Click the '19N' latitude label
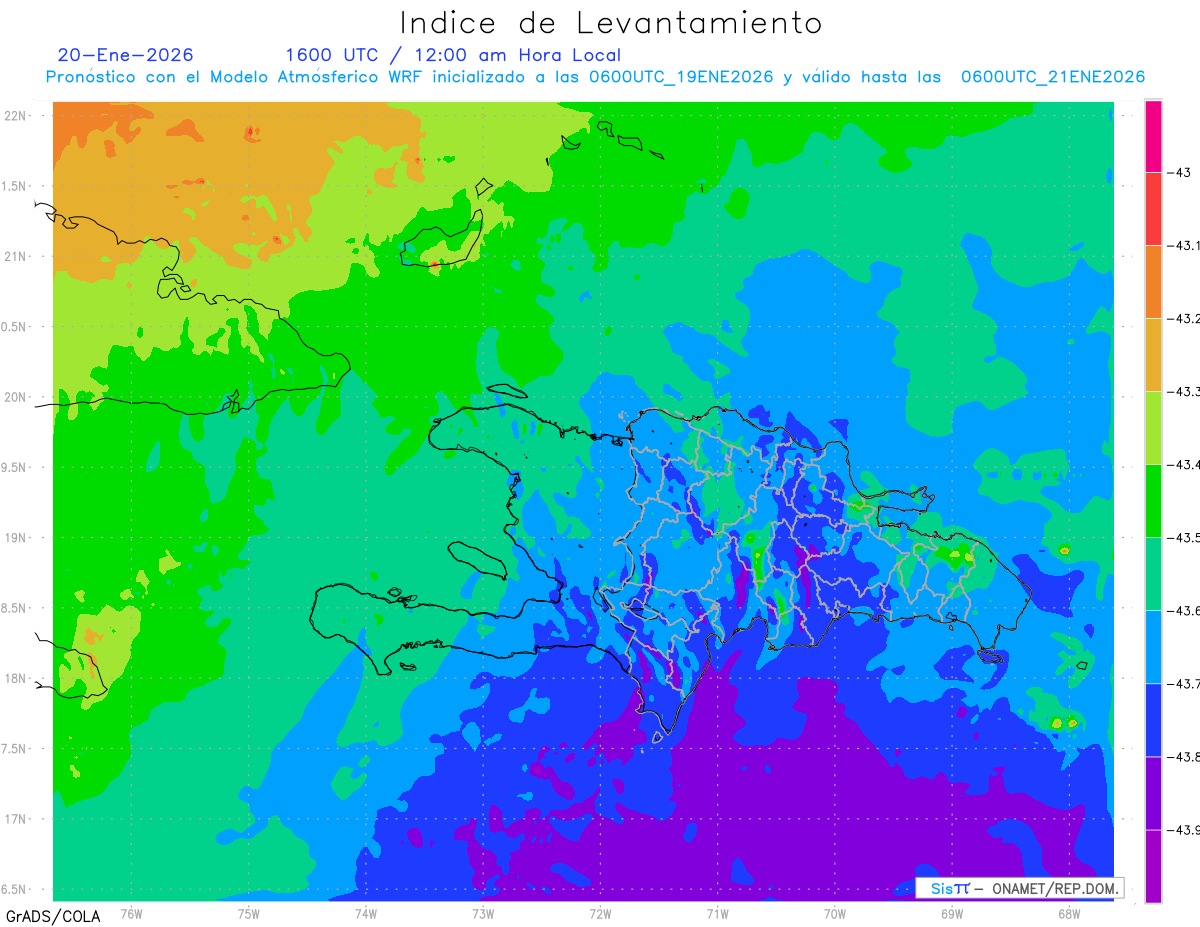 (x=17, y=538)
